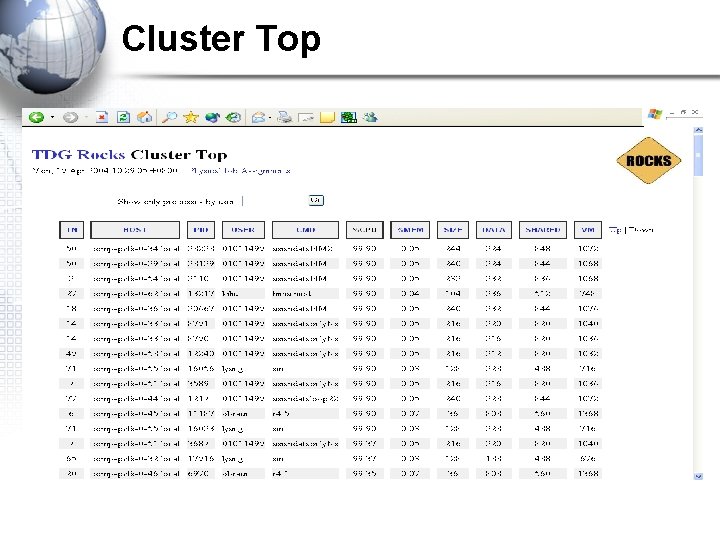
Task: Go to the Home page icon
Action: (145, 118)
